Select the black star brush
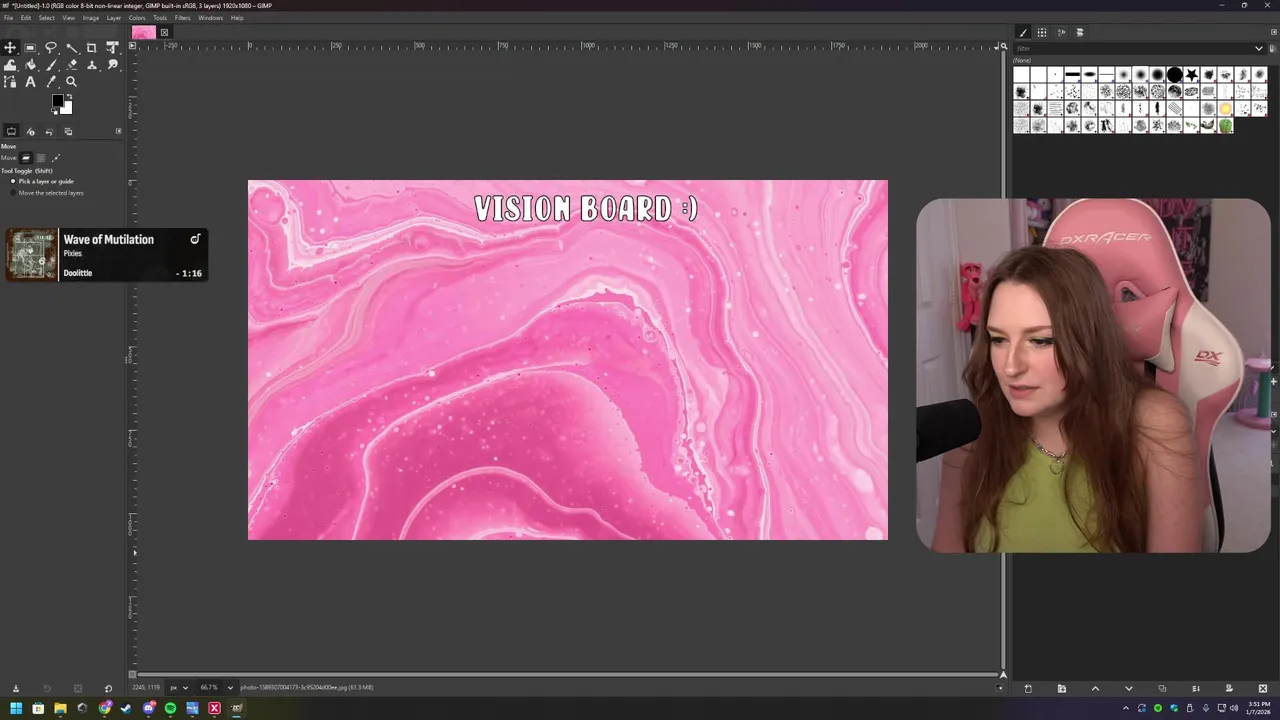 (1192, 75)
